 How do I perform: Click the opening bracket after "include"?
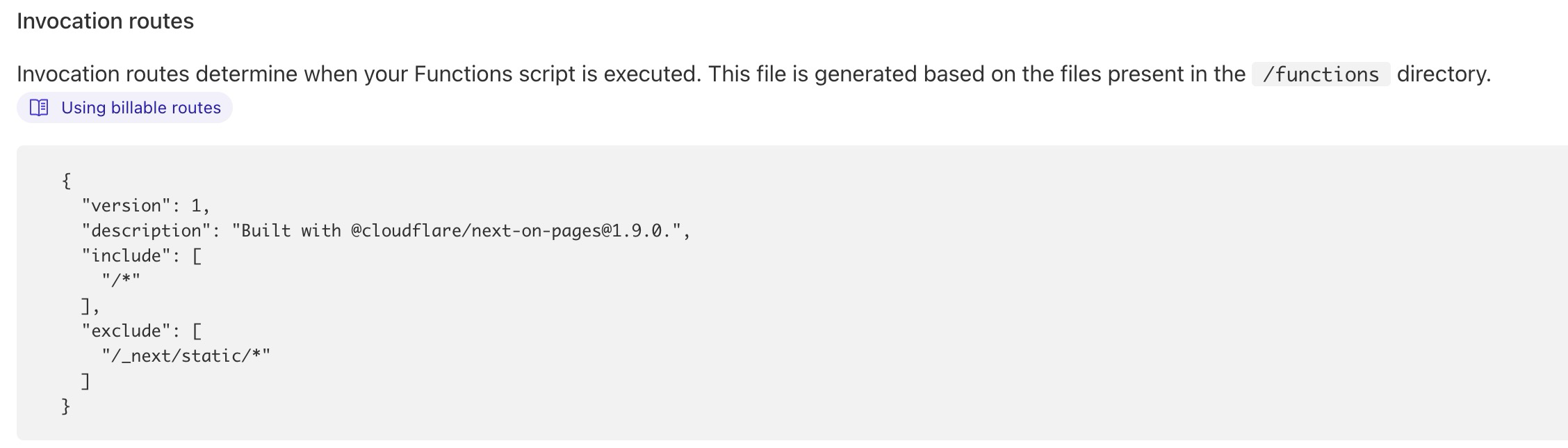(x=197, y=256)
